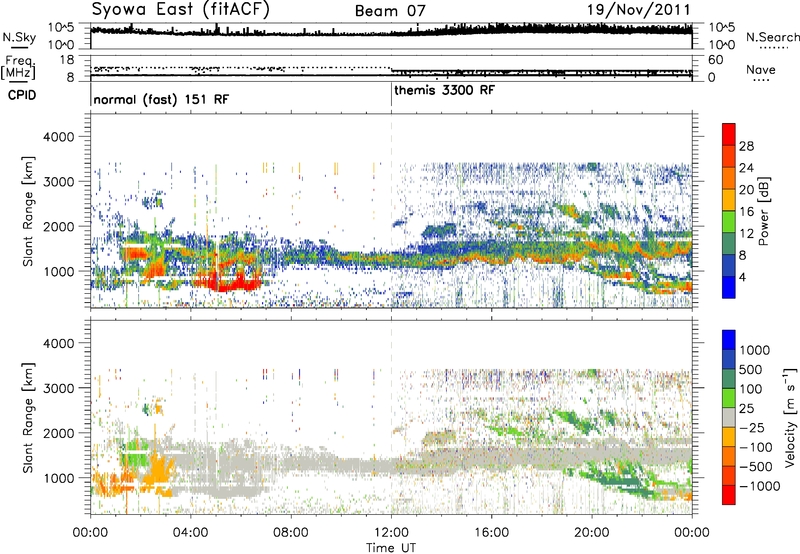Click the red bottom segment of Velocity colorbar
800x554 pixels.
pos(729,495)
